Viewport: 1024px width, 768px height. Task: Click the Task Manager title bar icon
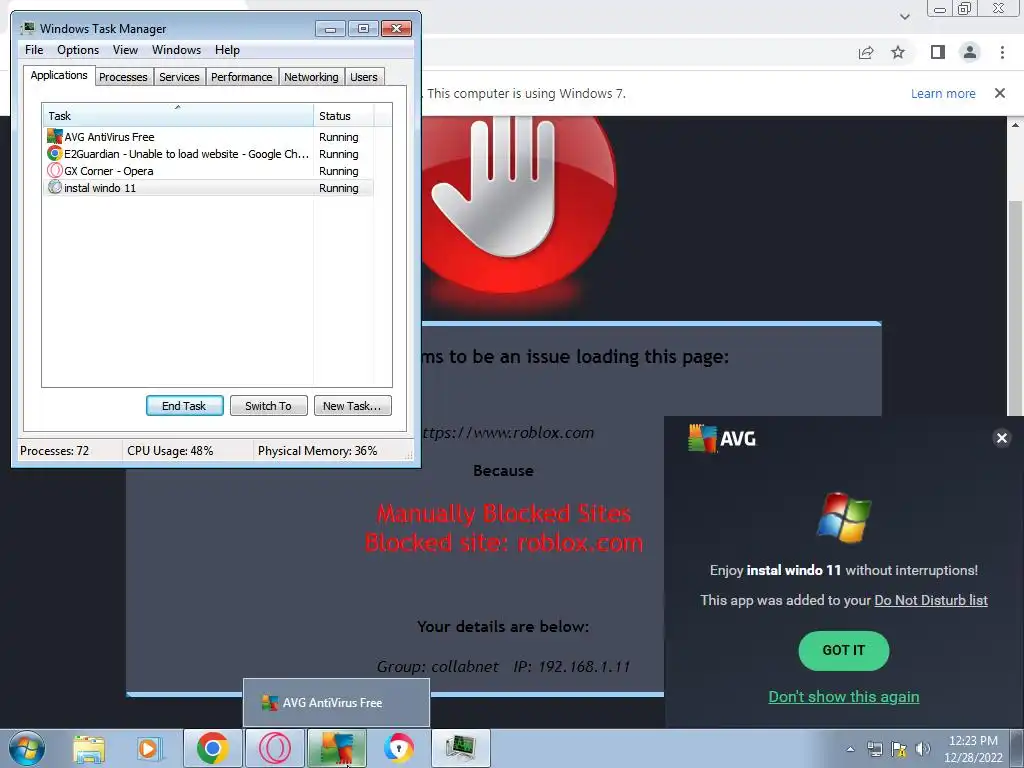28,28
